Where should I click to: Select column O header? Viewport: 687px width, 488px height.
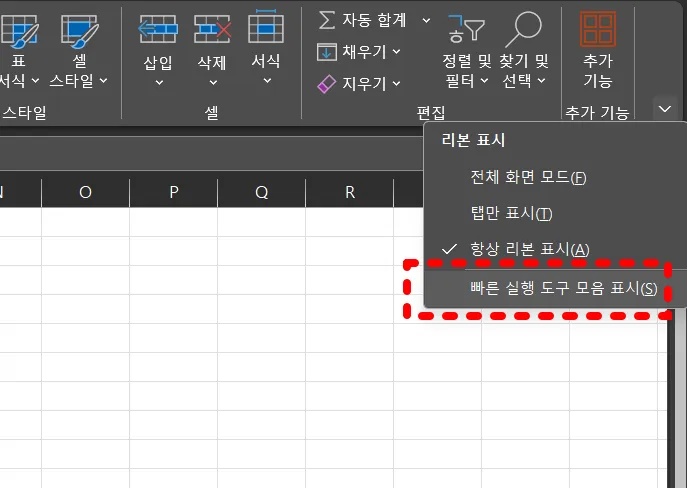(x=85, y=192)
